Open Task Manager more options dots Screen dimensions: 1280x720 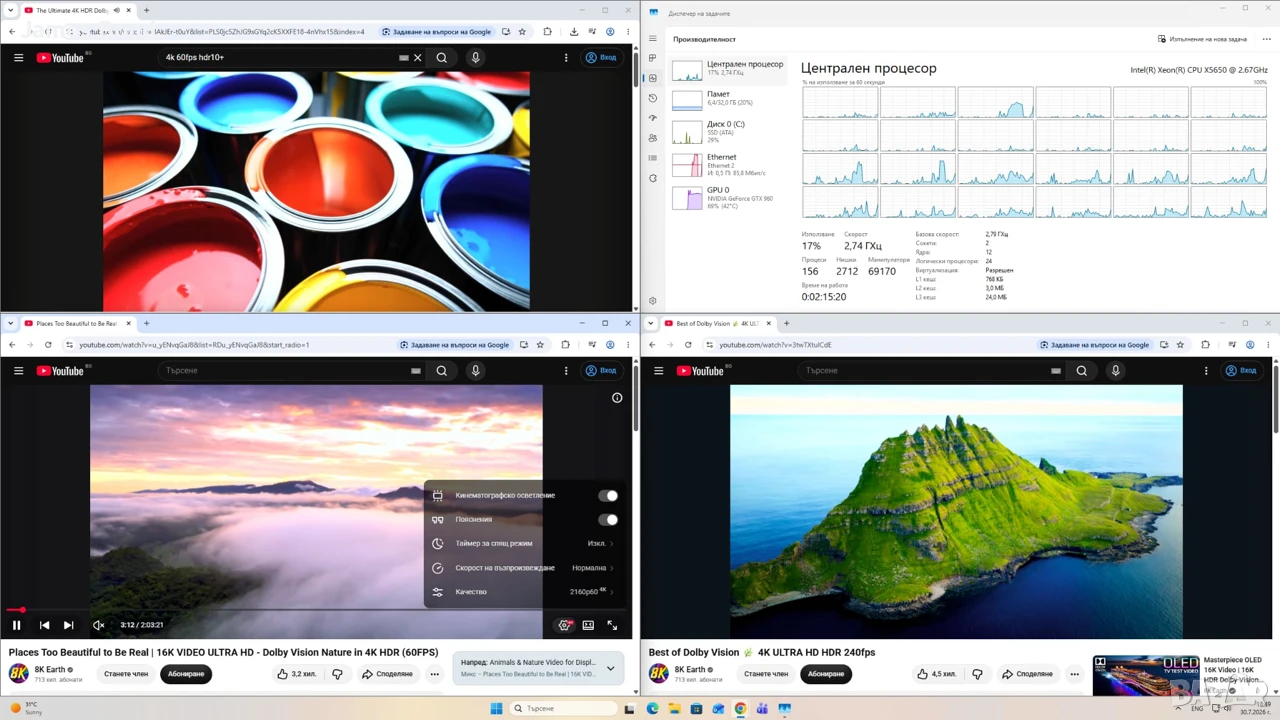(x=1266, y=39)
